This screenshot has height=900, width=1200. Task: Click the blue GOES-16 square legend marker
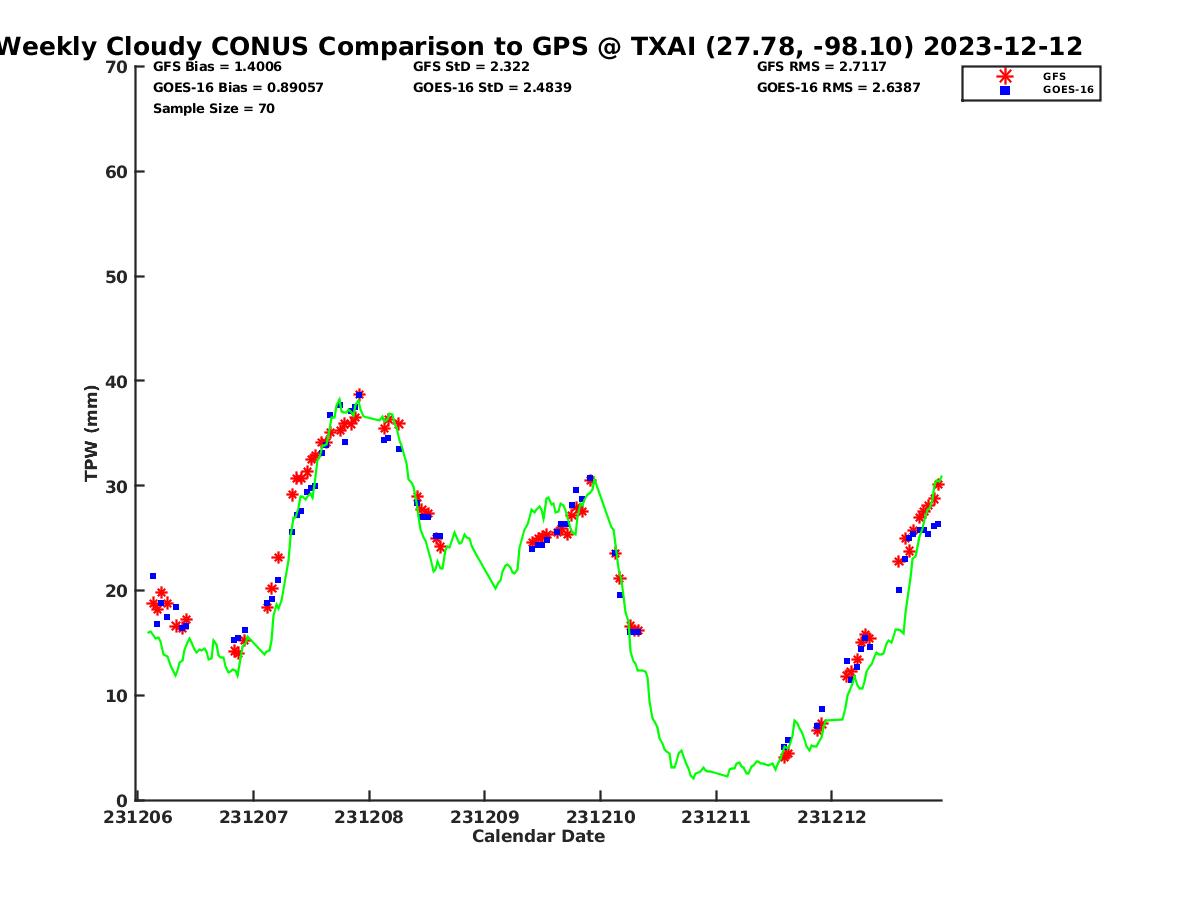(x=1005, y=90)
